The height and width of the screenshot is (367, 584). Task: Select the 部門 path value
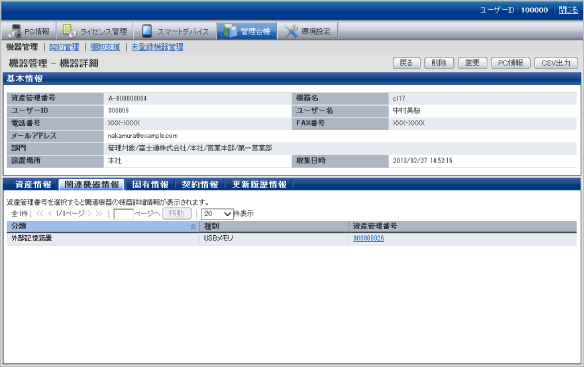coord(190,148)
